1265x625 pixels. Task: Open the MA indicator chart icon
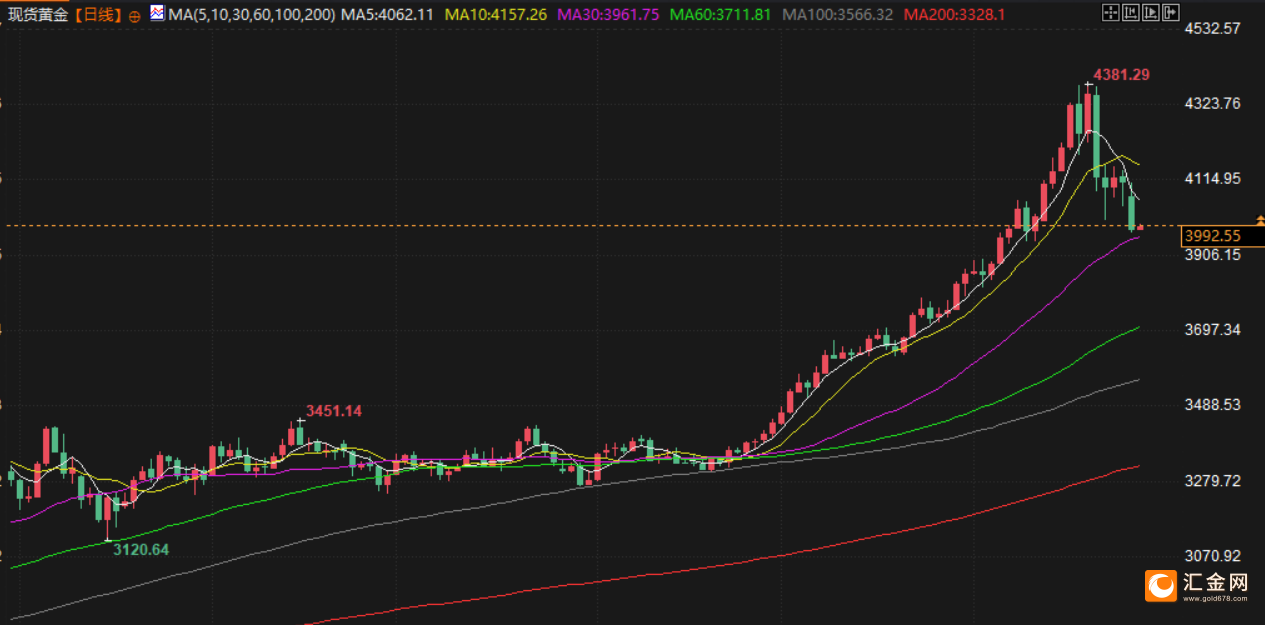click(x=158, y=13)
